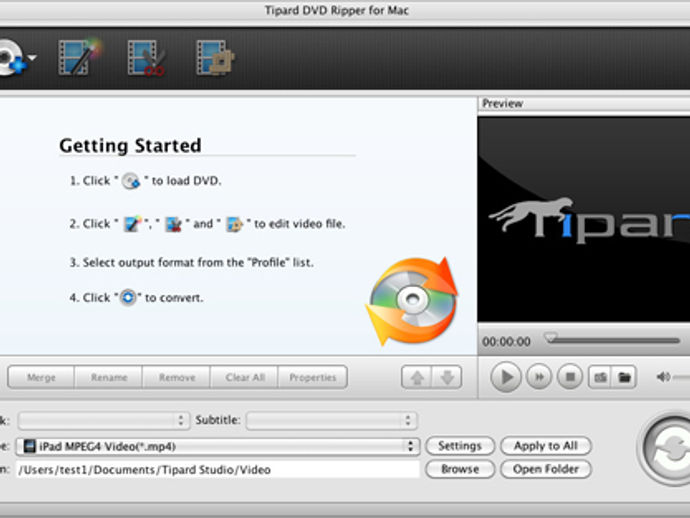Click the Remove button
690x518 pixels.
click(x=177, y=377)
